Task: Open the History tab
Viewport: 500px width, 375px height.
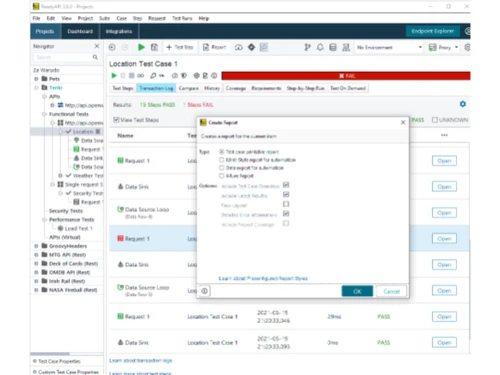Action: click(x=212, y=88)
